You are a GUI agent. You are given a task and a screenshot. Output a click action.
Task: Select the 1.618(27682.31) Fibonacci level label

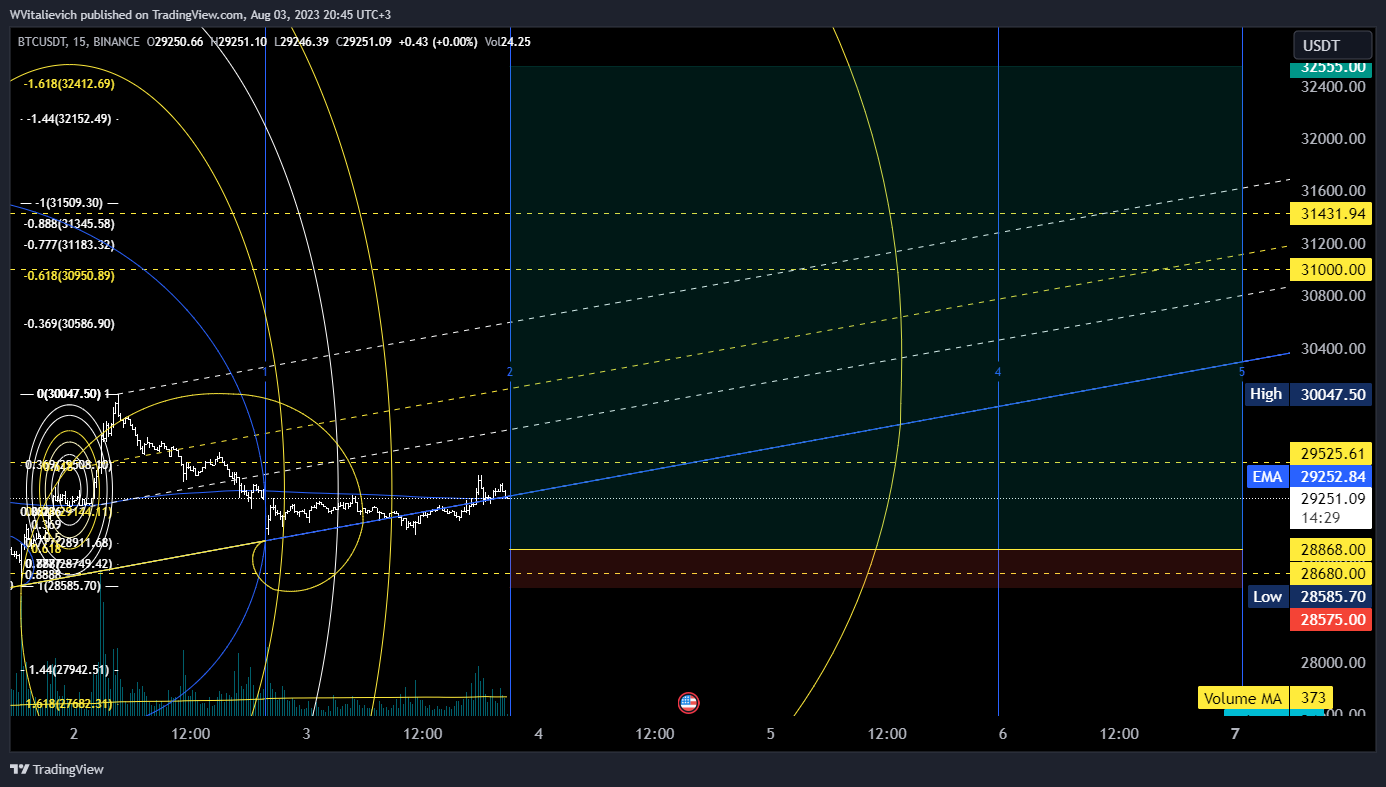point(69,704)
